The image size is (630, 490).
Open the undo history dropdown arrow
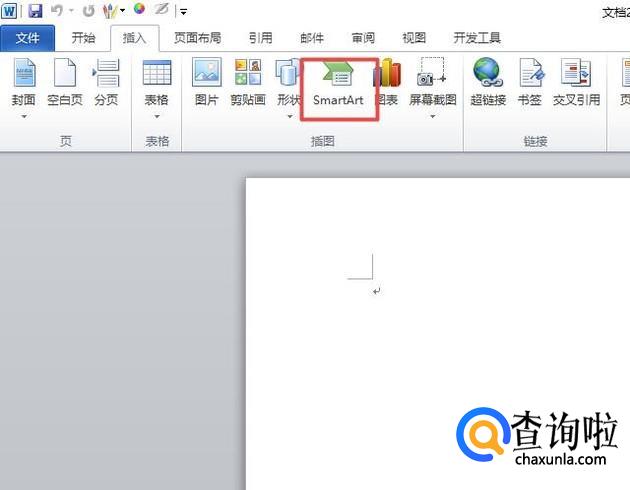pos(72,11)
